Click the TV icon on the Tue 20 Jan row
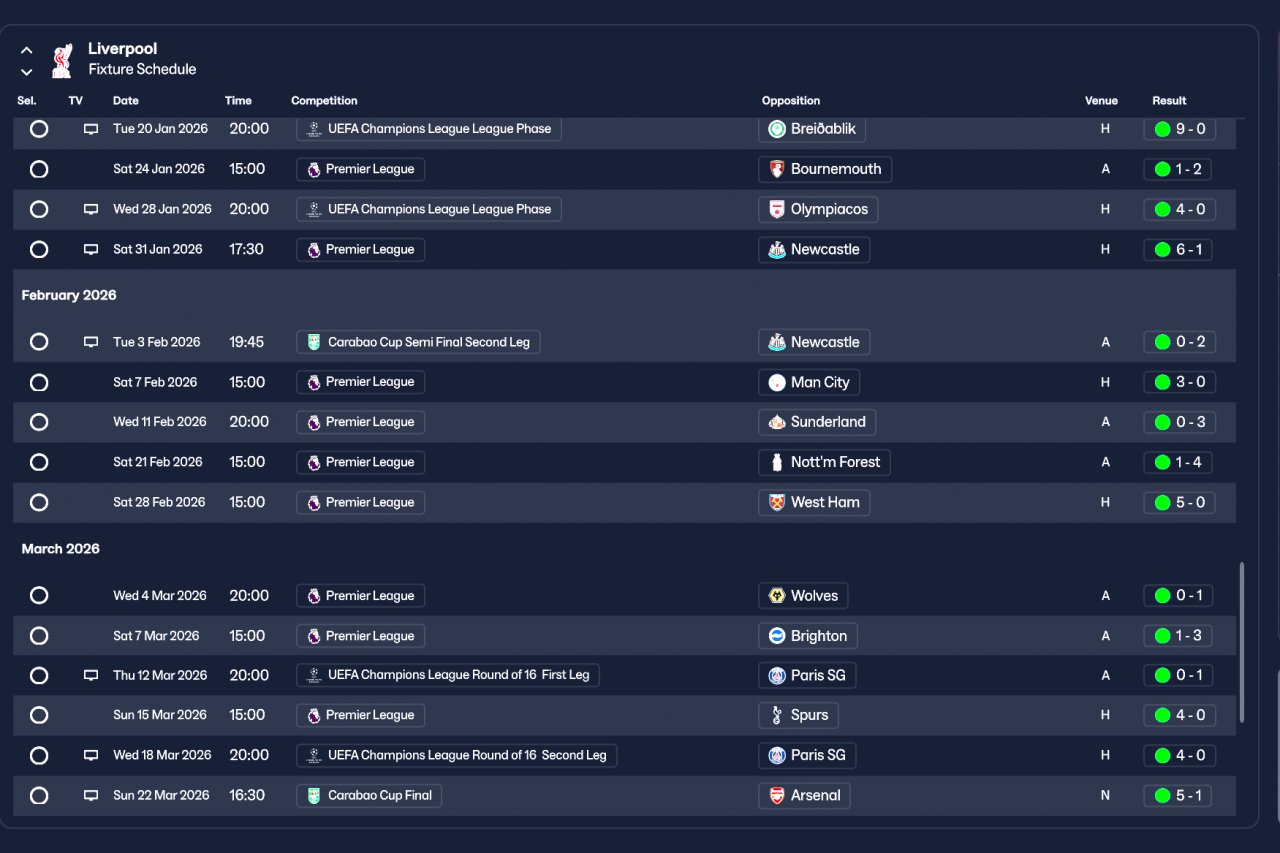1280x853 pixels. 91,129
